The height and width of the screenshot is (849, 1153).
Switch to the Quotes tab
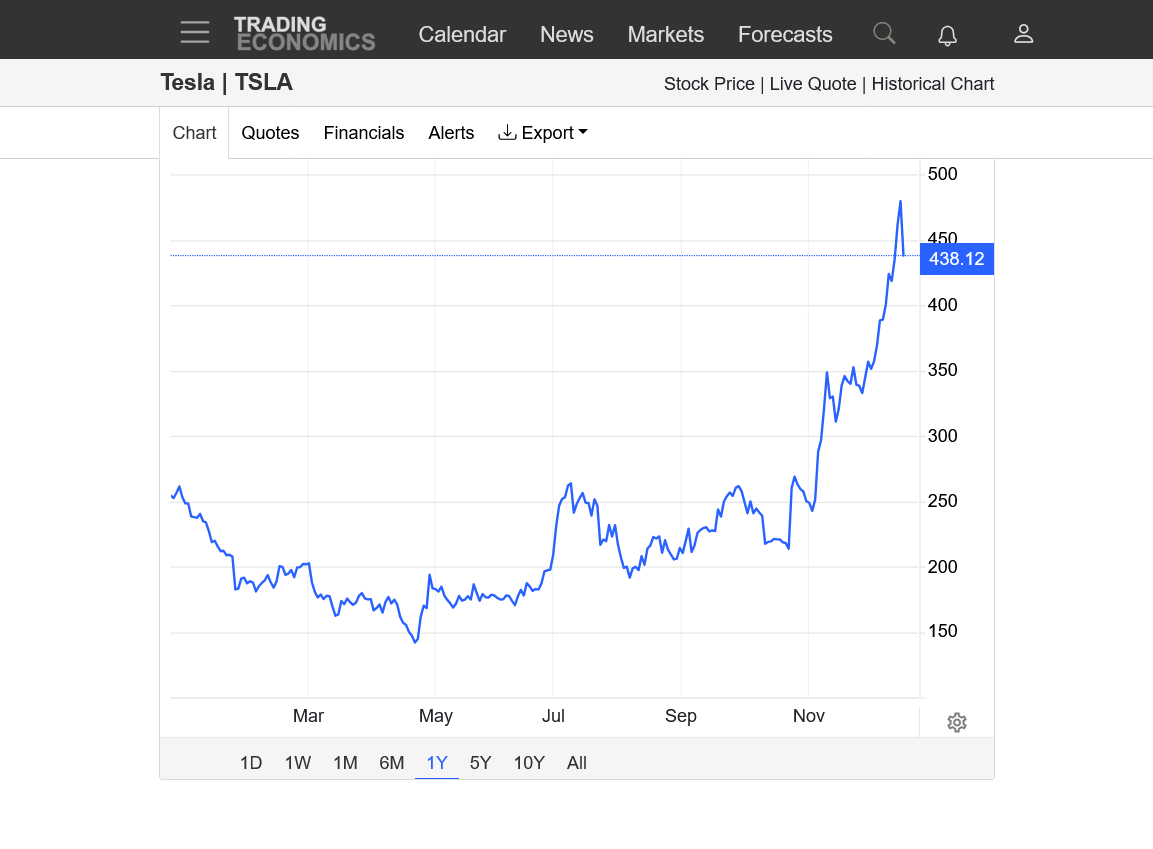[x=270, y=133]
